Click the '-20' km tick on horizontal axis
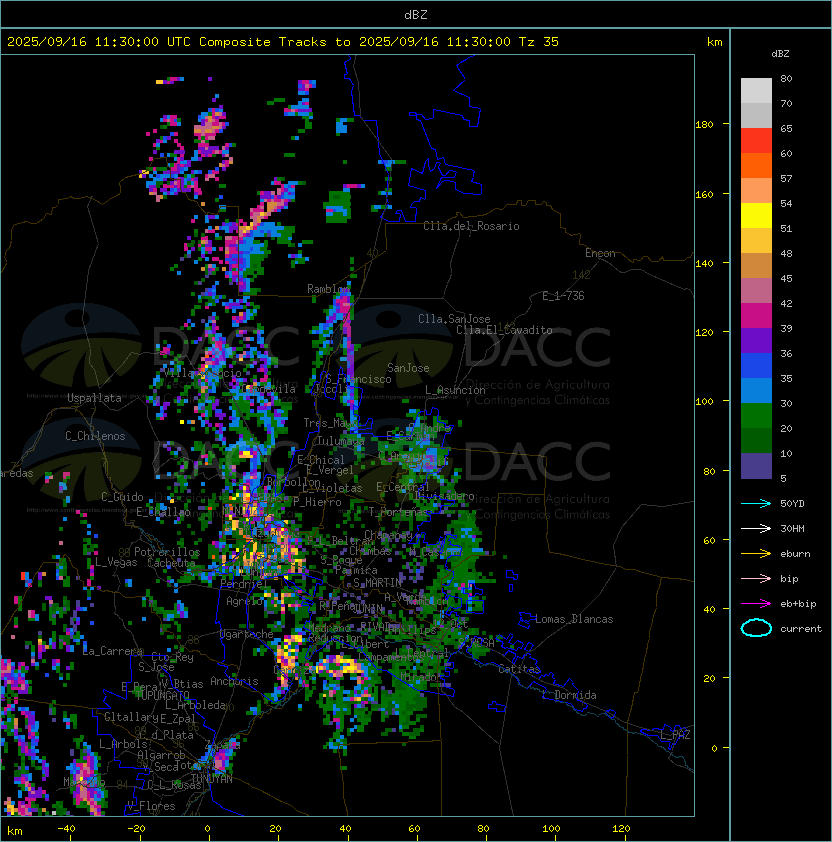This screenshot has width=832, height=842. click(136, 829)
